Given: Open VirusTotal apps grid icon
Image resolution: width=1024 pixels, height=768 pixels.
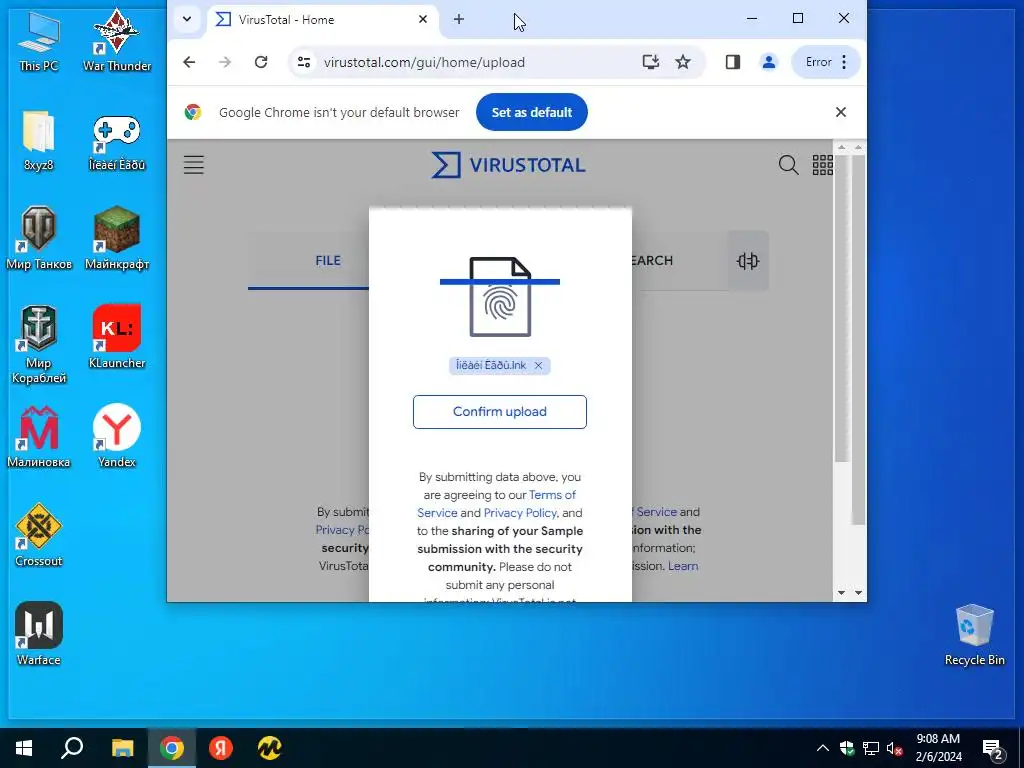Looking at the screenshot, I should point(822,165).
